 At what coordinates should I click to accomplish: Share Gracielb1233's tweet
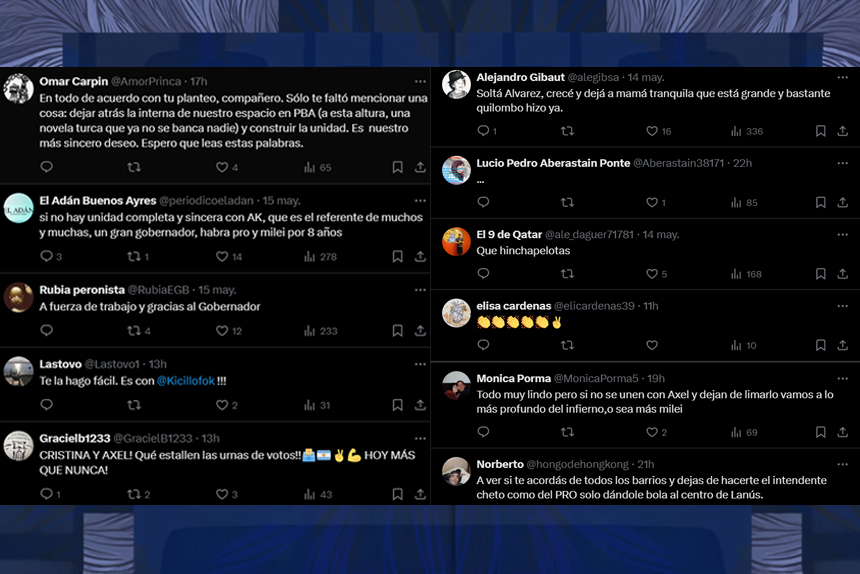420,494
